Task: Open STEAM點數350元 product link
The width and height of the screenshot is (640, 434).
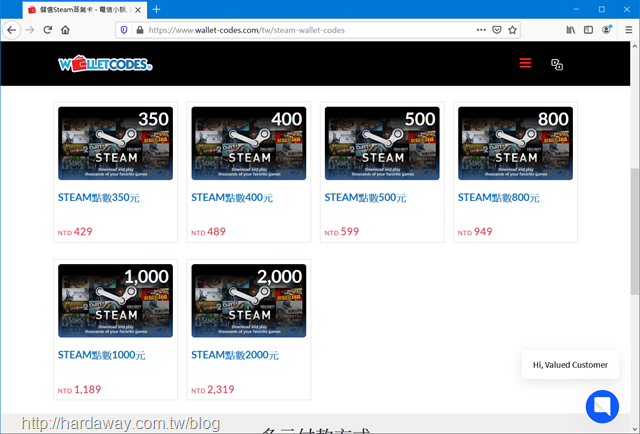Action: (x=99, y=198)
